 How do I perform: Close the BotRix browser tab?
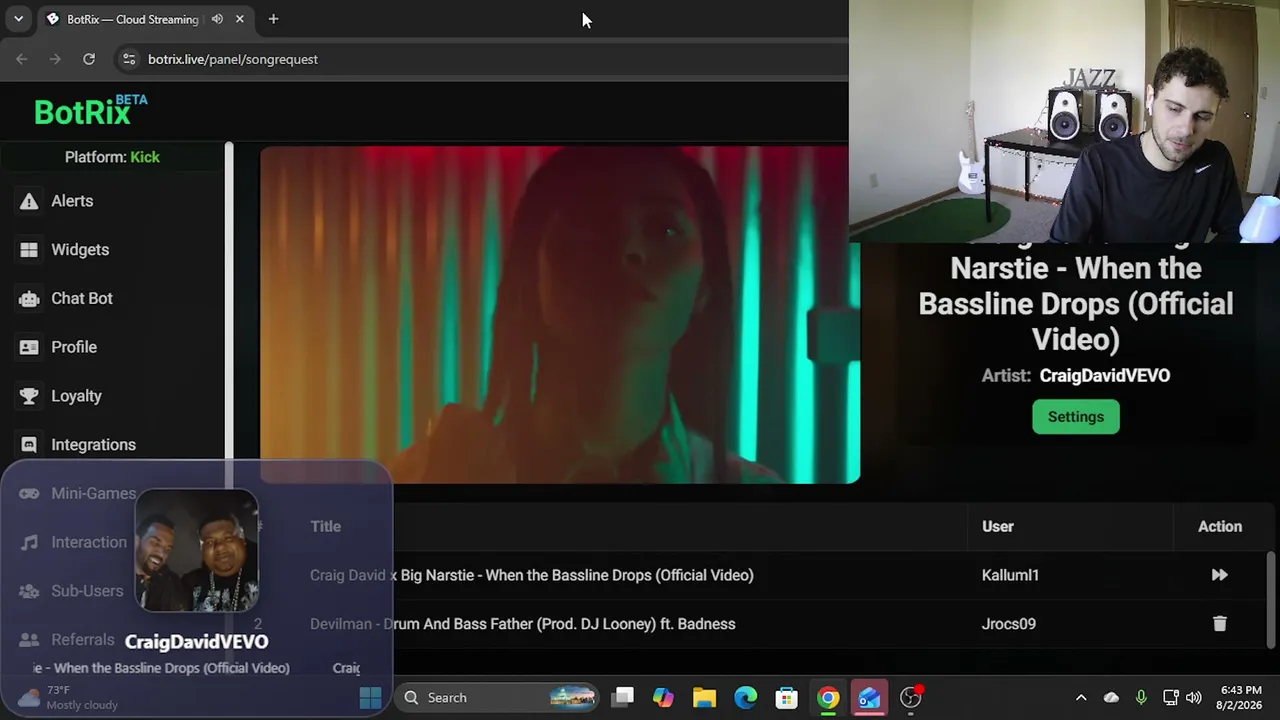[x=240, y=19]
